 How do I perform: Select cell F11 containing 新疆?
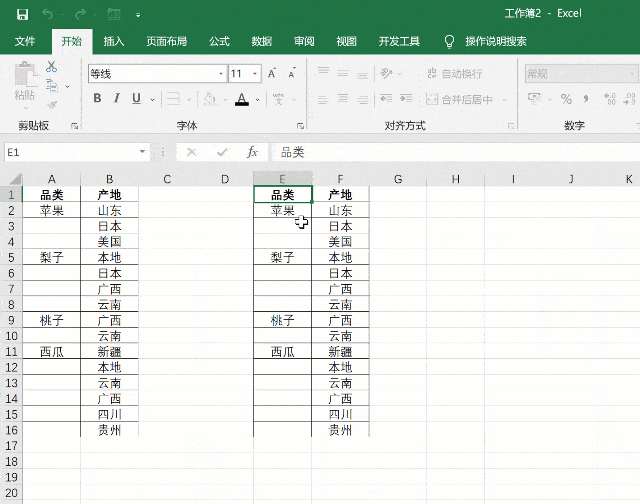[340, 351]
